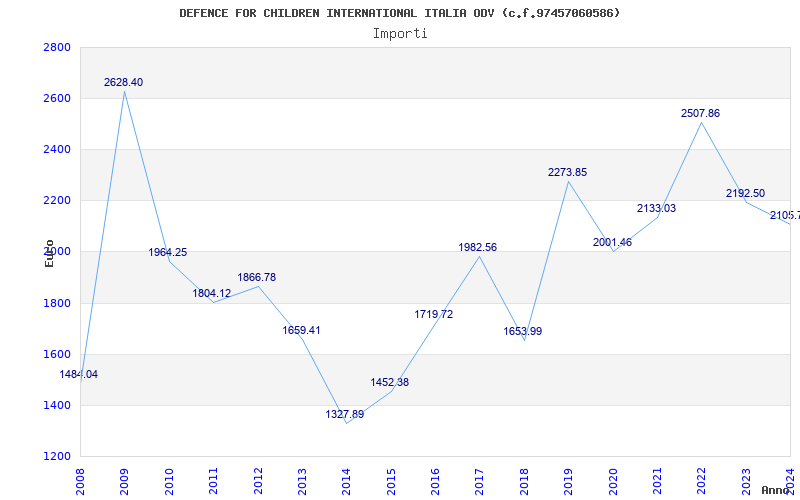800x500 pixels.
Task: Select the 2192.50 data label
Action: (x=745, y=193)
